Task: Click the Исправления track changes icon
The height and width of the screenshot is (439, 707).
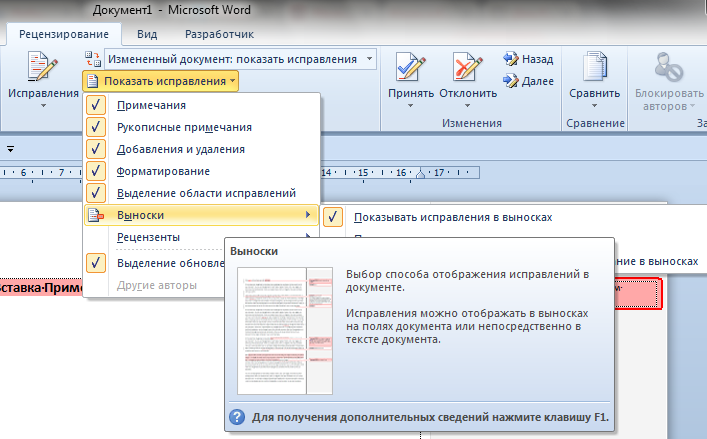Action: pyautogui.click(x=42, y=66)
